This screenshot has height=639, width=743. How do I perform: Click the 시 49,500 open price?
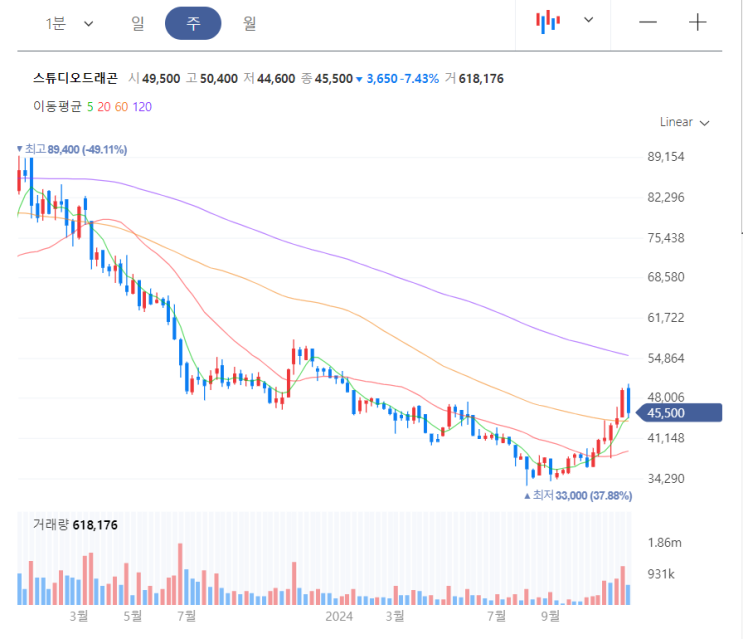click(x=154, y=78)
